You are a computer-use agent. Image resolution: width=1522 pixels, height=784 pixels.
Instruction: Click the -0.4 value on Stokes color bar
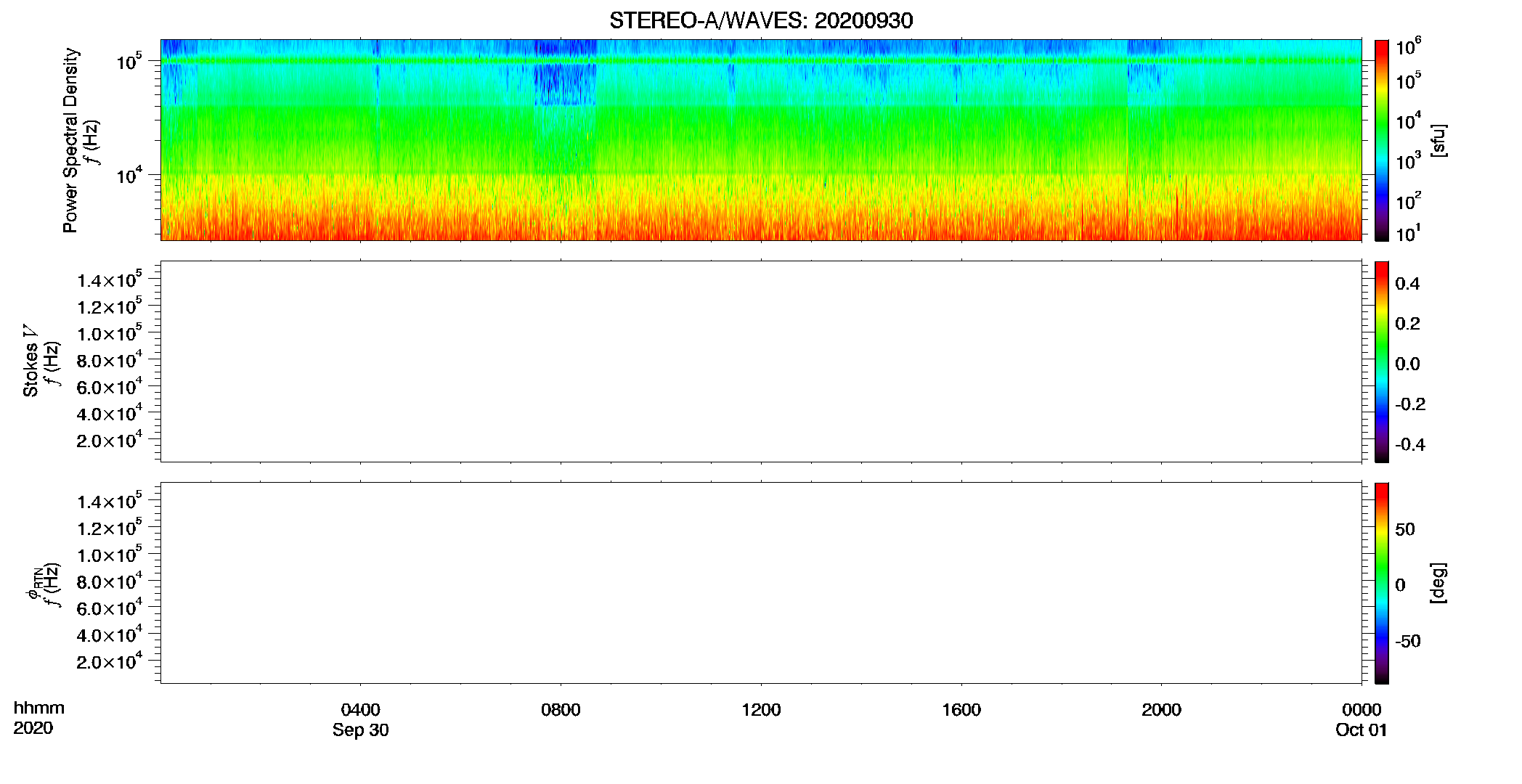[1410, 445]
